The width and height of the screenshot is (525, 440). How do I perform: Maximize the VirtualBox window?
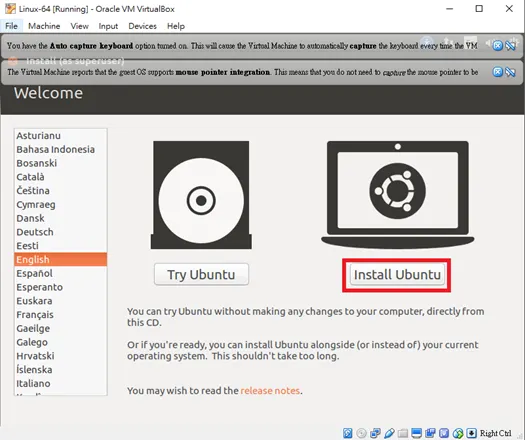tap(479, 9)
